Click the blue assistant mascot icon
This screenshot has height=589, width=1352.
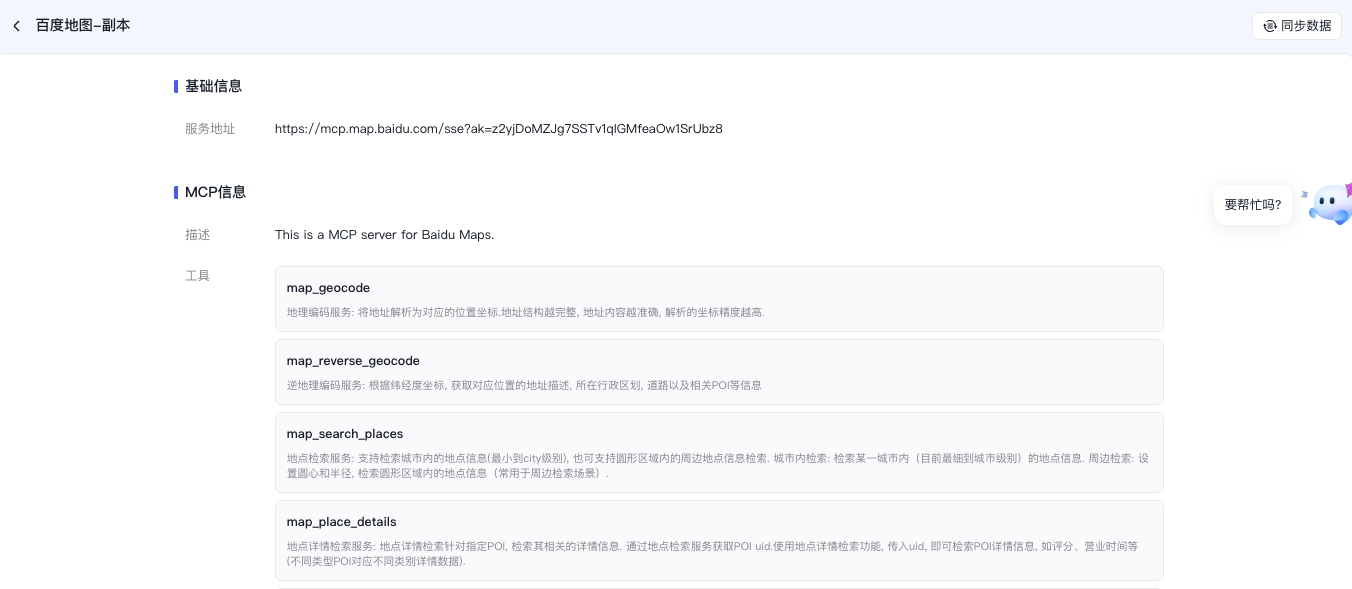pyautogui.click(x=1330, y=204)
